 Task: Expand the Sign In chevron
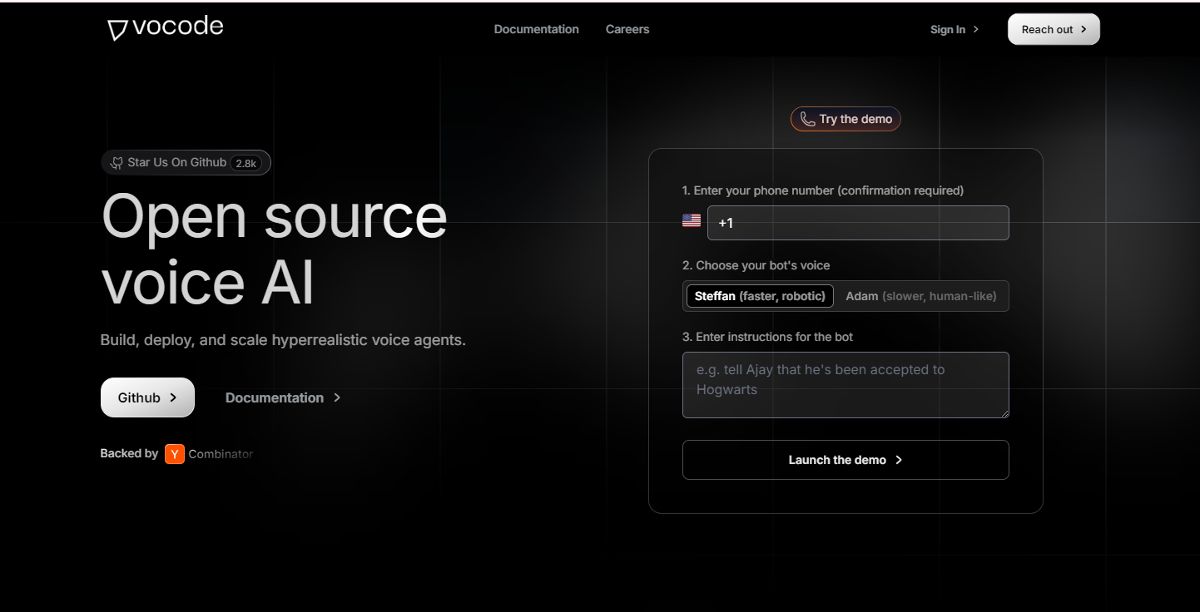[x=976, y=29]
